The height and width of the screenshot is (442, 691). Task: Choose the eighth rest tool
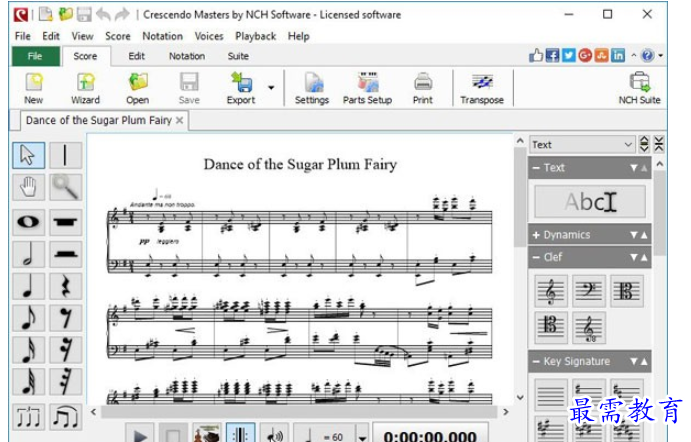[65, 318]
